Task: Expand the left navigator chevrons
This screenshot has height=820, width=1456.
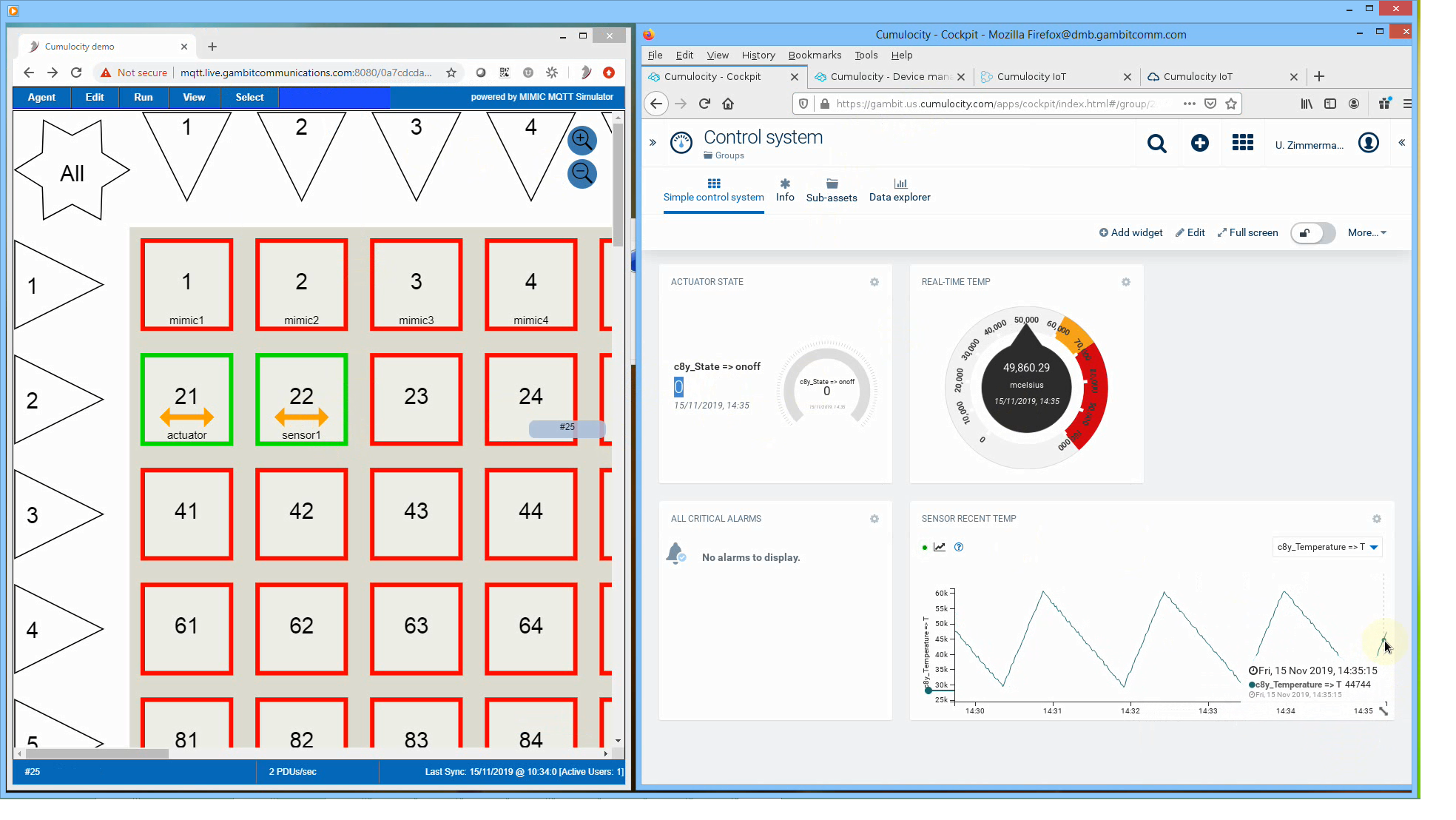Action: click(x=653, y=143)
